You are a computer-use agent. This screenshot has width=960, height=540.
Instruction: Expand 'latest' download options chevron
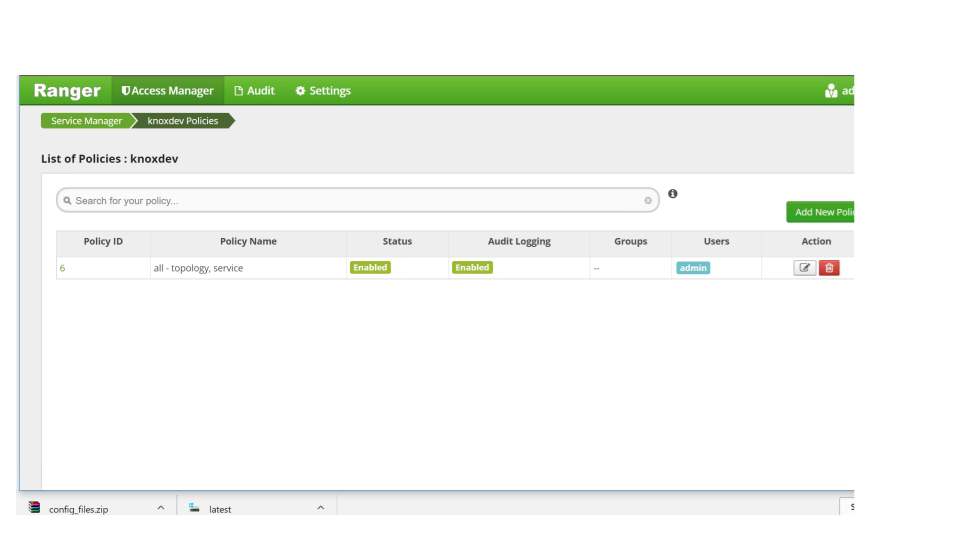coord(320,508)
